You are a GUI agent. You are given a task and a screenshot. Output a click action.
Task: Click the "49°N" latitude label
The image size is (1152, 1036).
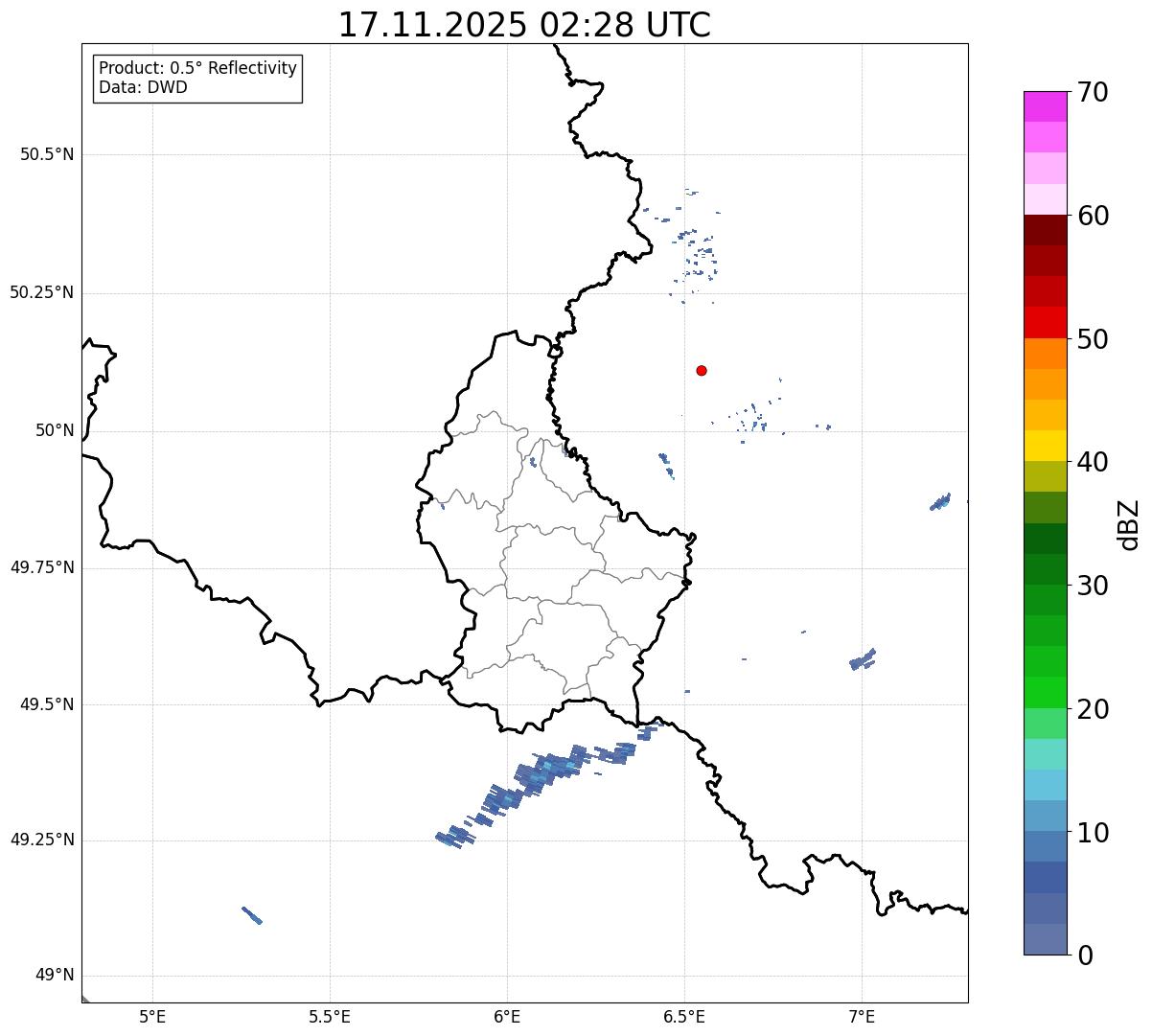pyautogui.click(x=55, y=976)
